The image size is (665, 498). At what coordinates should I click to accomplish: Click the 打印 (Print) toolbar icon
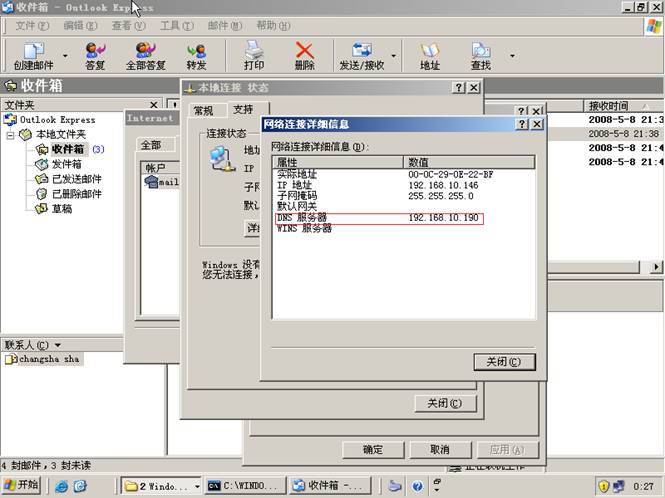coord(254,51)
